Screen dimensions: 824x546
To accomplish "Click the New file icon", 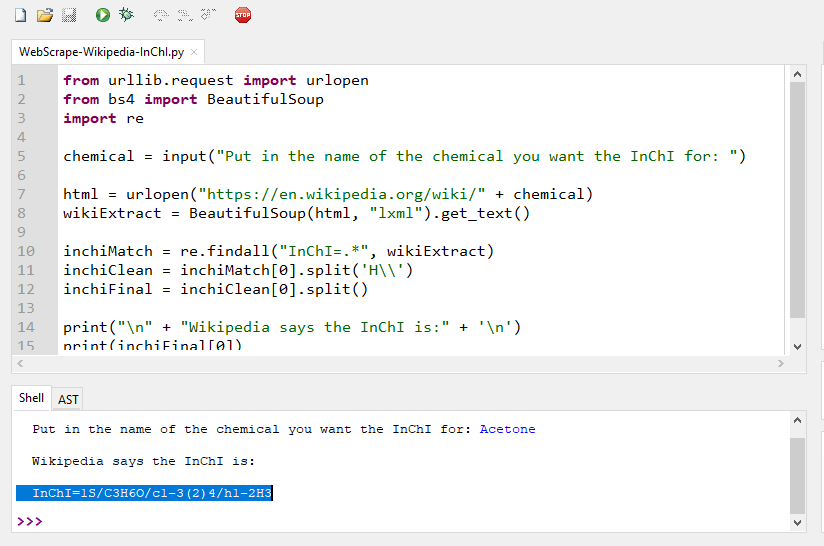I will [x=20, y=15].
